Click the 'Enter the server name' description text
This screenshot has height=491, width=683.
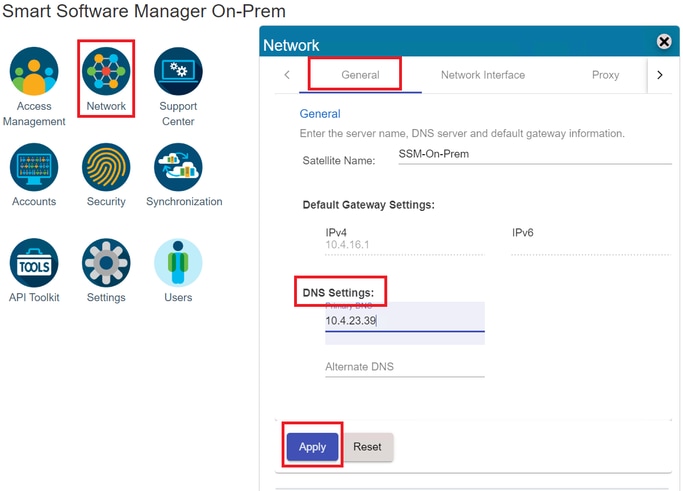pos(462,133)
